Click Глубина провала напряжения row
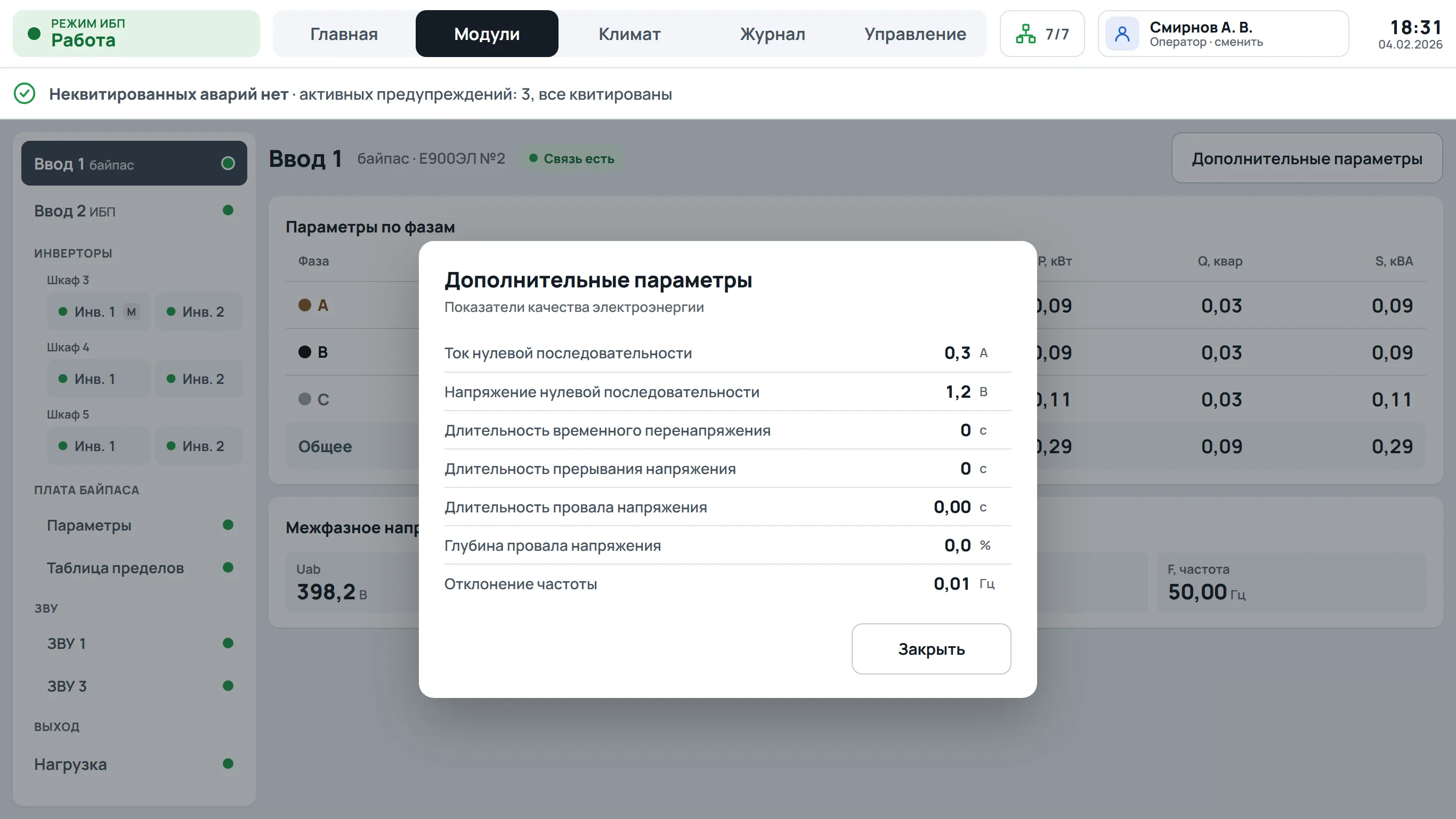1456x819 pixels. [727, 545]
